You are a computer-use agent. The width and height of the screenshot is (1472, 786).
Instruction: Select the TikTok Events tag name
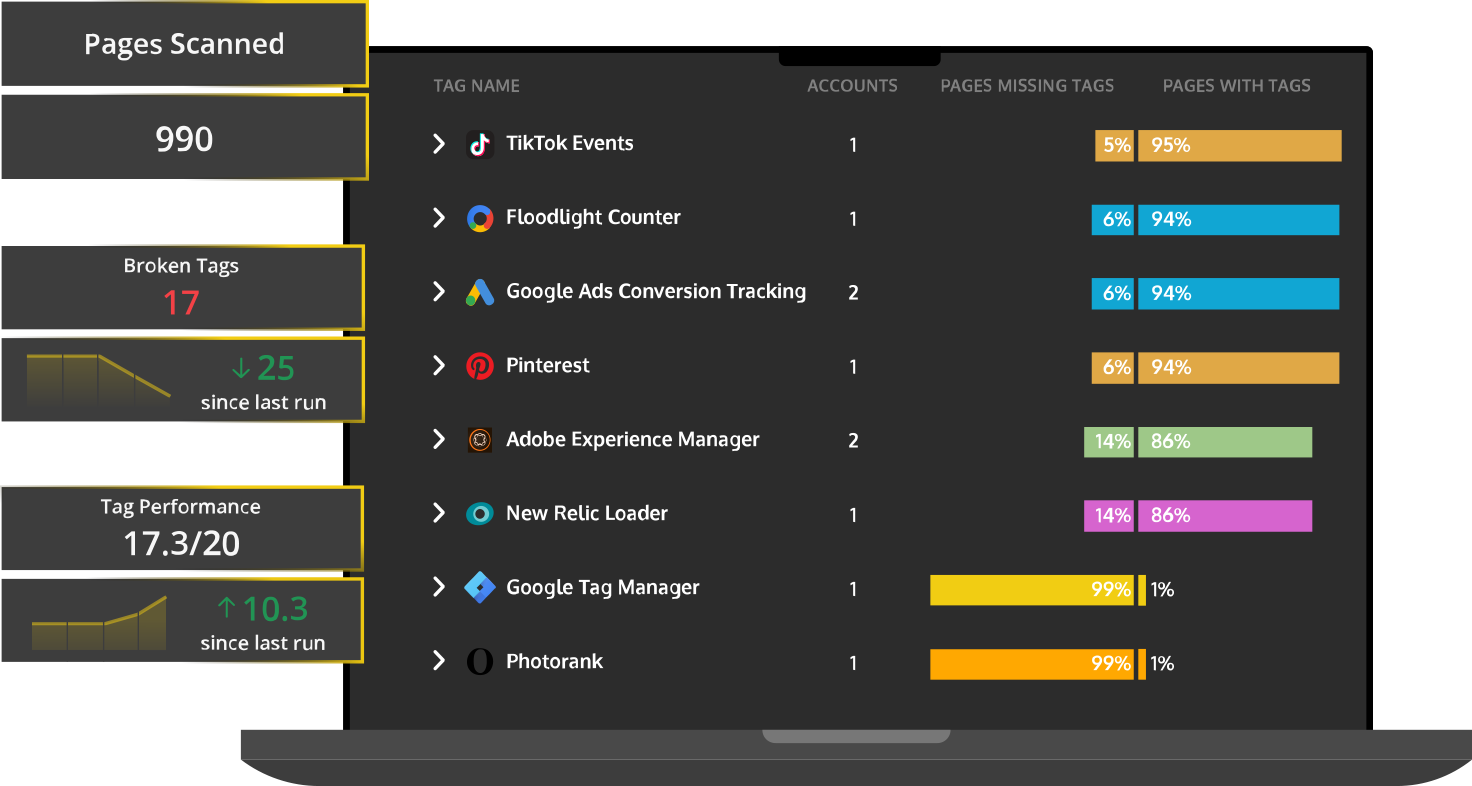tap(569, 143)
